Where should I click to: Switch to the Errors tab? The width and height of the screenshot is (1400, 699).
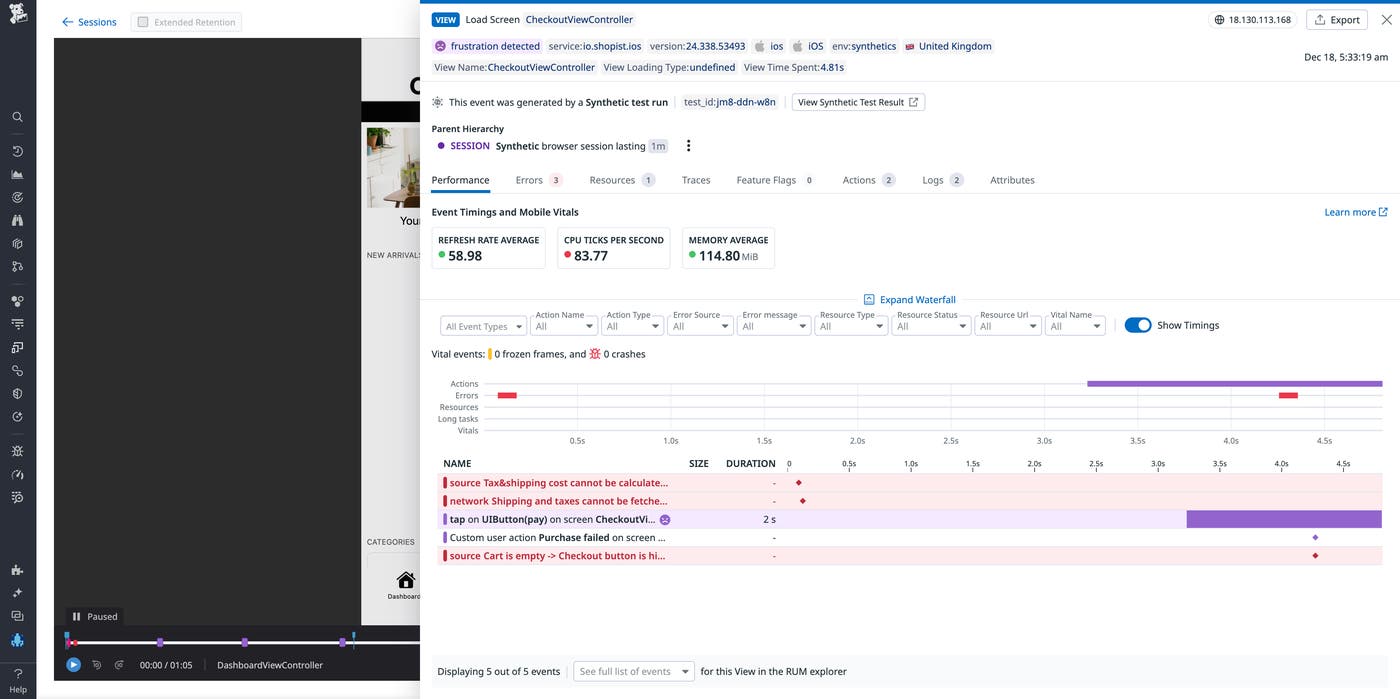tap(529, 180)
